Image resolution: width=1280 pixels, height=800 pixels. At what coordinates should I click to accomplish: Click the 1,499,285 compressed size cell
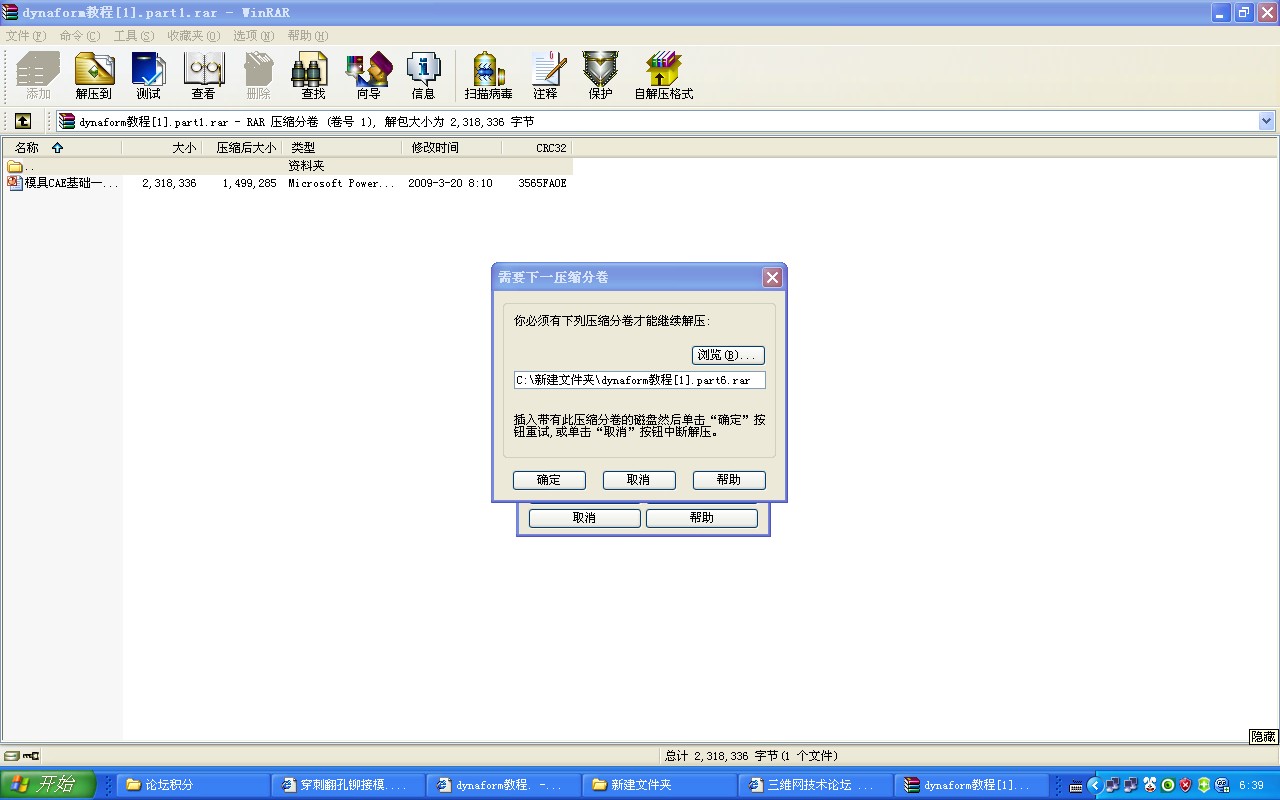click(x=250, y=183)
